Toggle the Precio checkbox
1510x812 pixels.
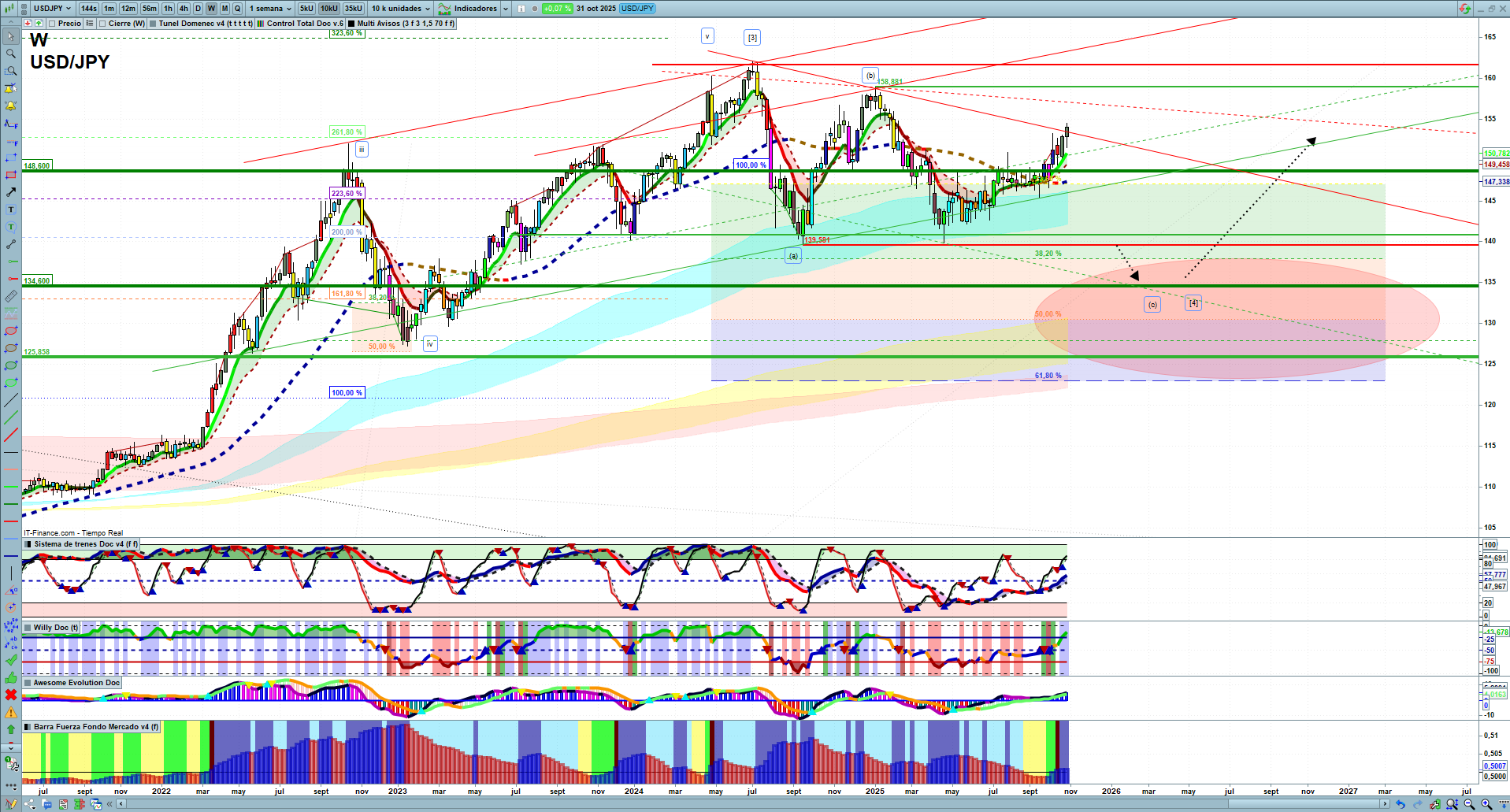coord(52,24)
